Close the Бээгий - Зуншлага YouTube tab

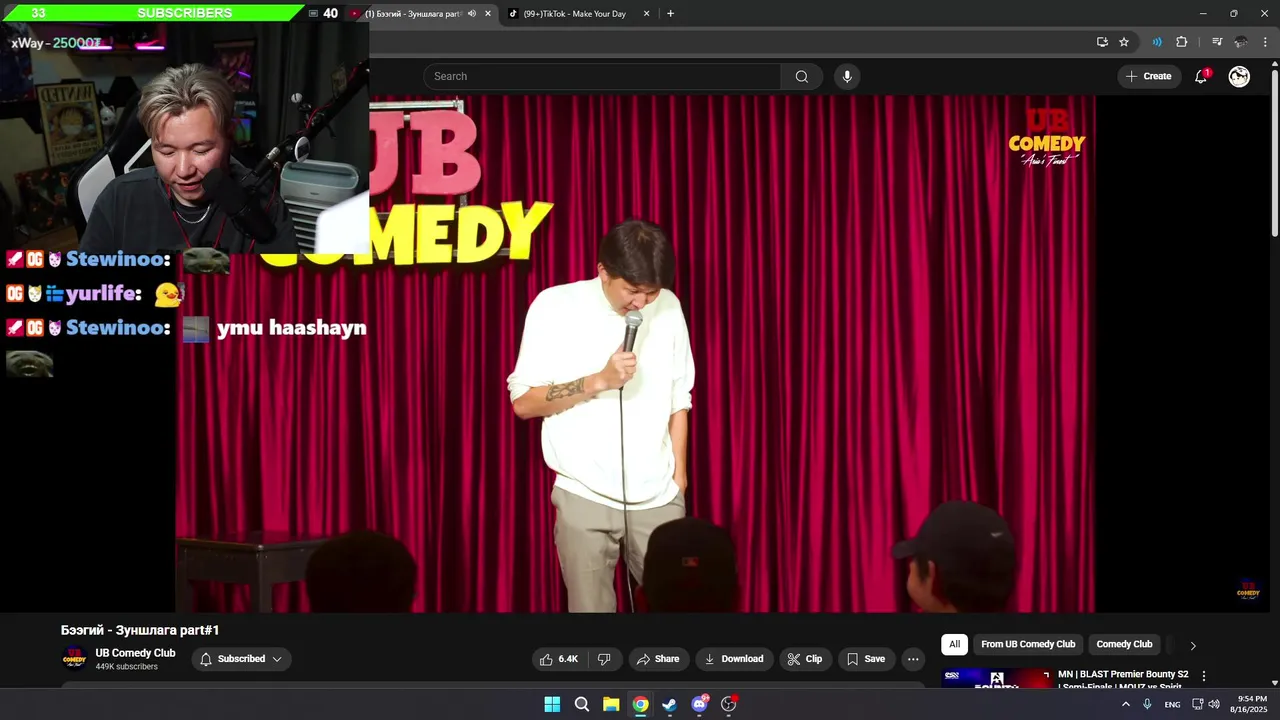(488, 14)
